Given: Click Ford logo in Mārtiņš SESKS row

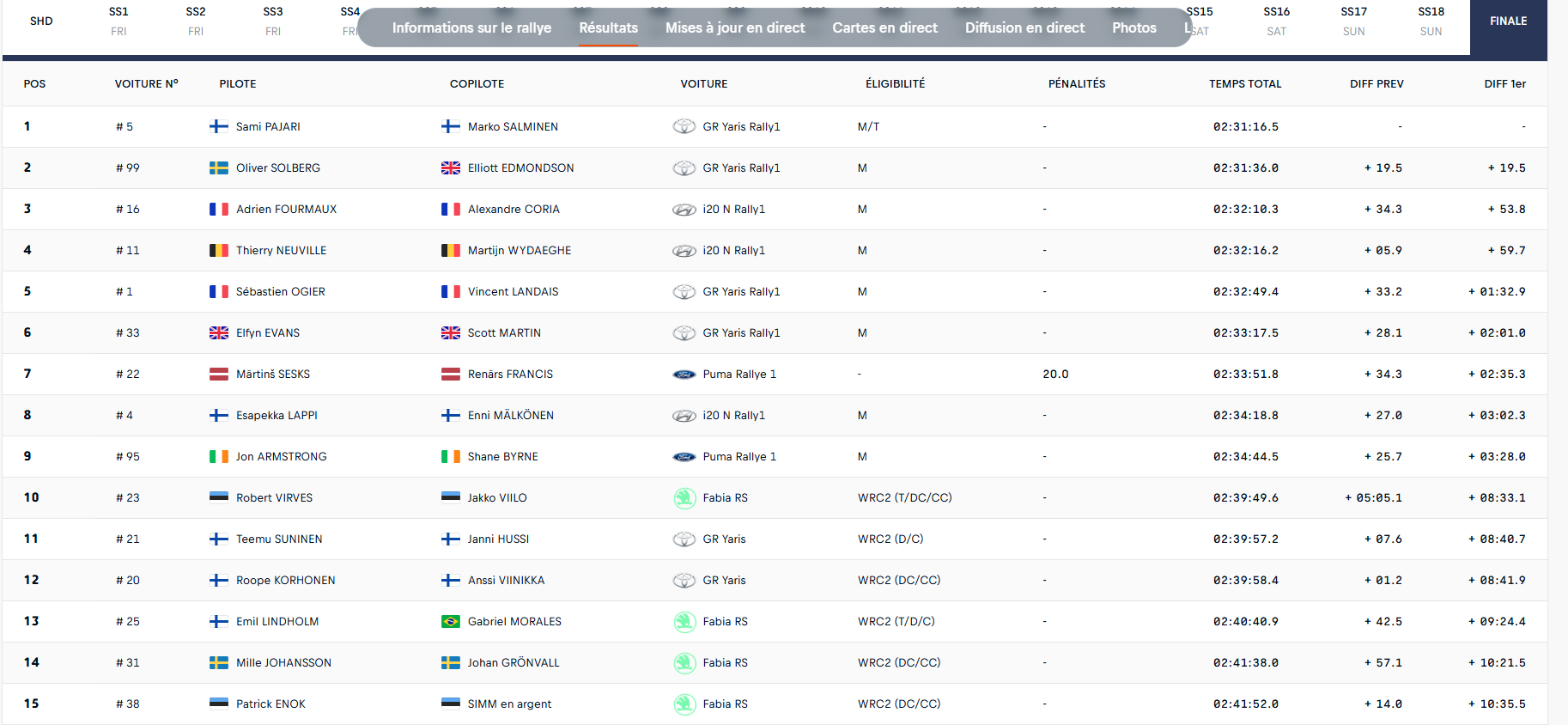Looking at the screenshot, I should 684,374.
